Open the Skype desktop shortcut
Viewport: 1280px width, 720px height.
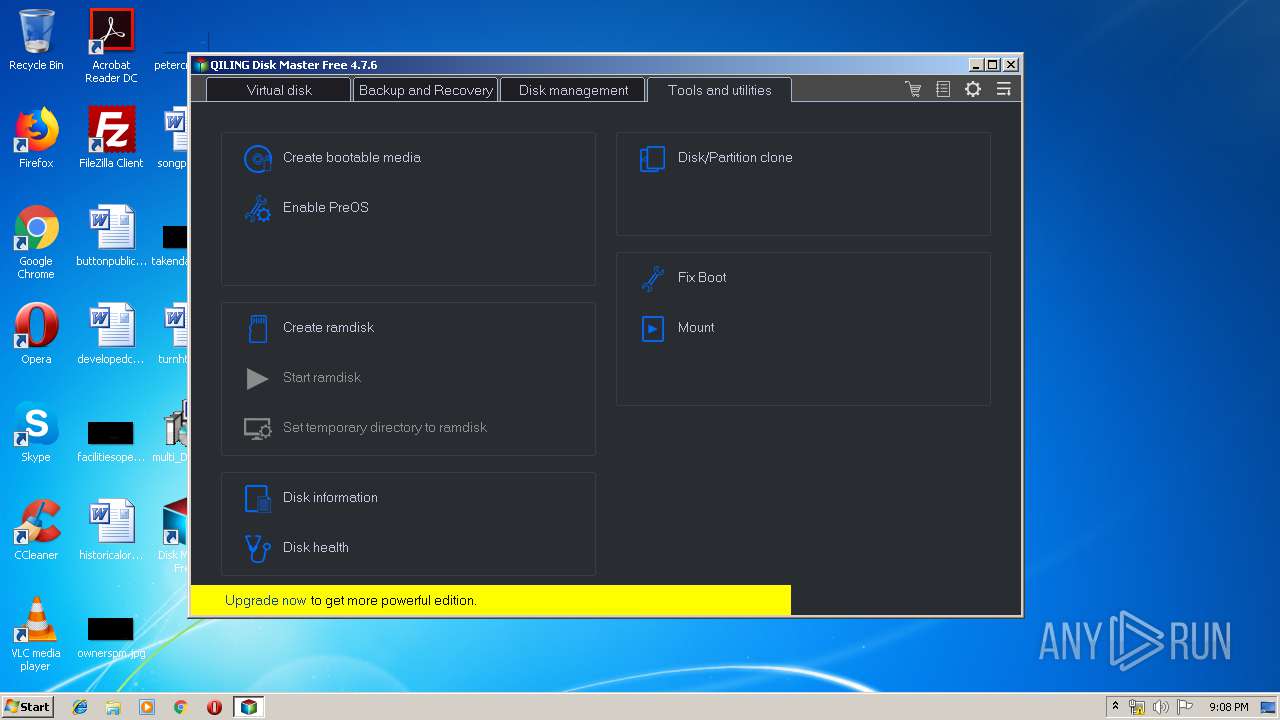pyautogui.click(x=36, y=432)
